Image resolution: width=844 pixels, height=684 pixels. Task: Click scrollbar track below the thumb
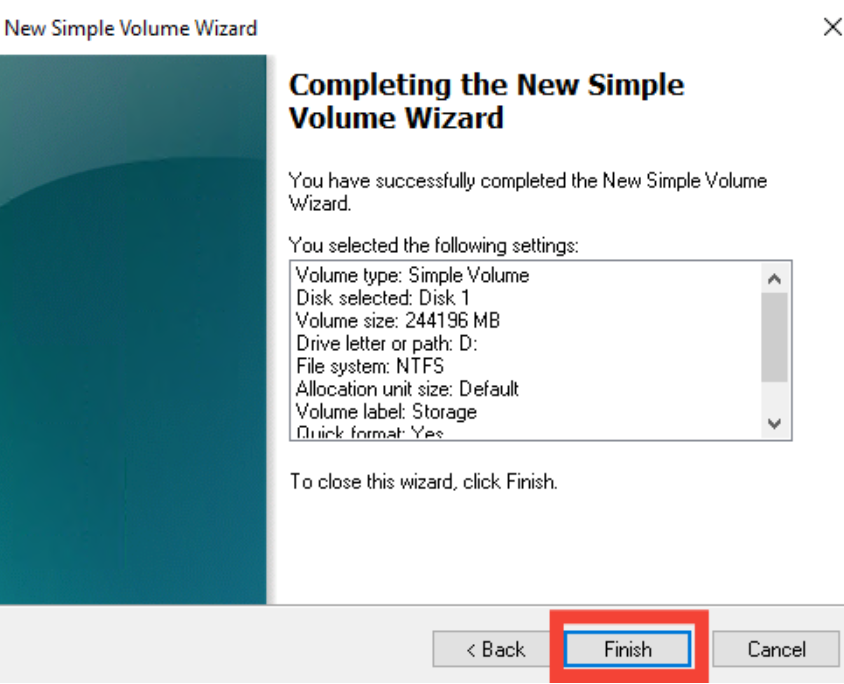point(775,396)
